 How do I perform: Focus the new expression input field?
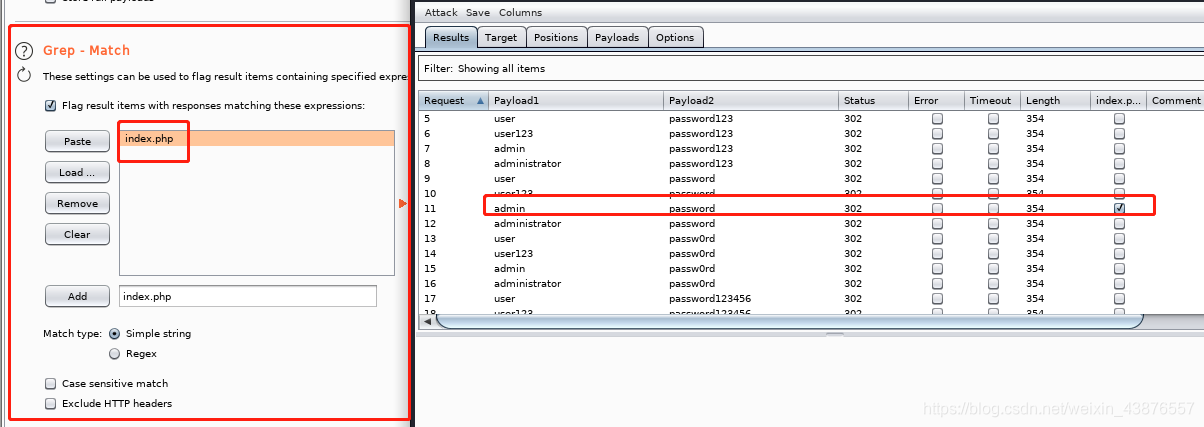(248, 296)
